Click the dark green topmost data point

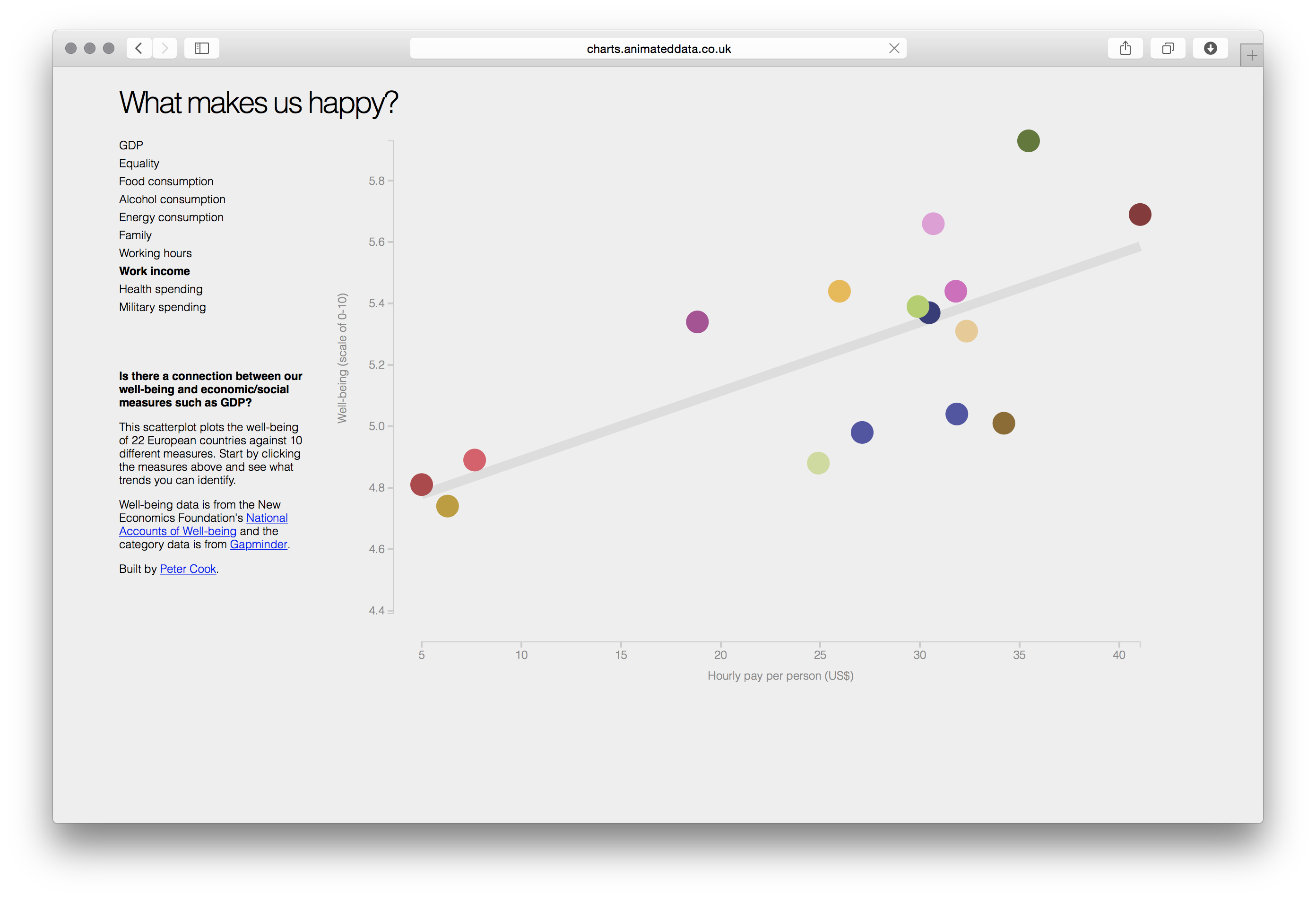click(x=1028, y=141)
